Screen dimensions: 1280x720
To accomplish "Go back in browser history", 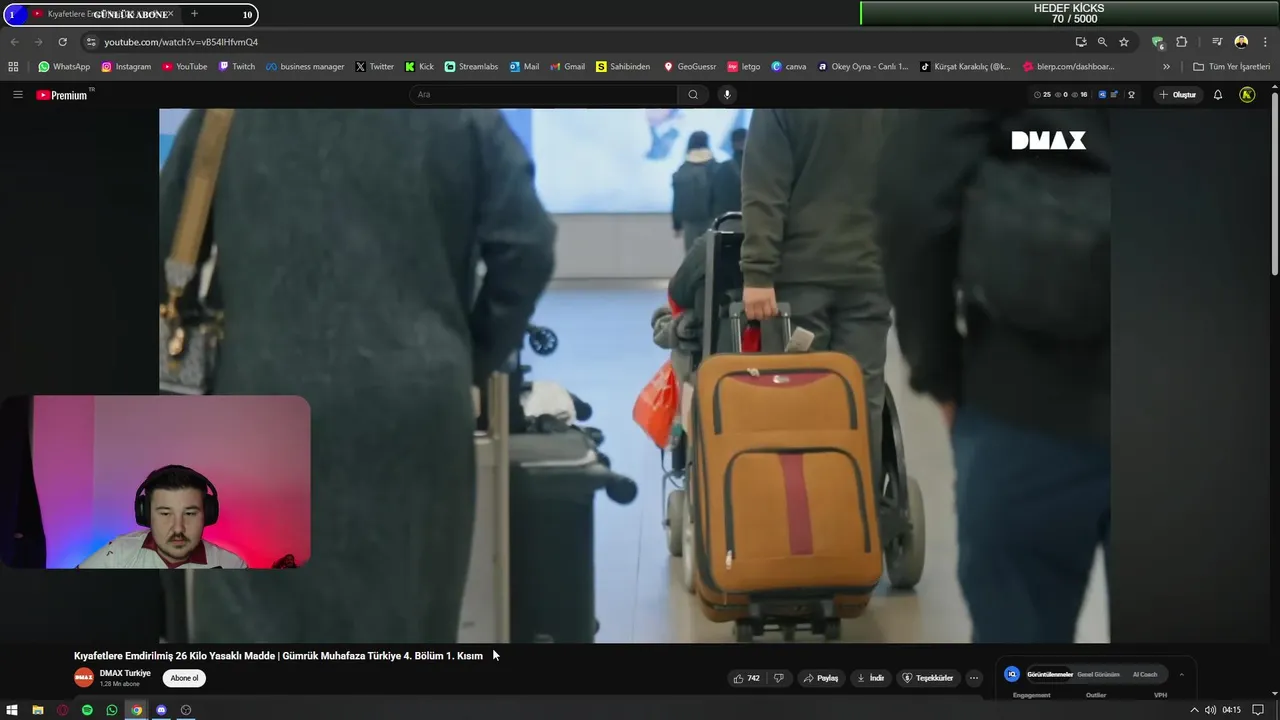I will coord(14,42).
